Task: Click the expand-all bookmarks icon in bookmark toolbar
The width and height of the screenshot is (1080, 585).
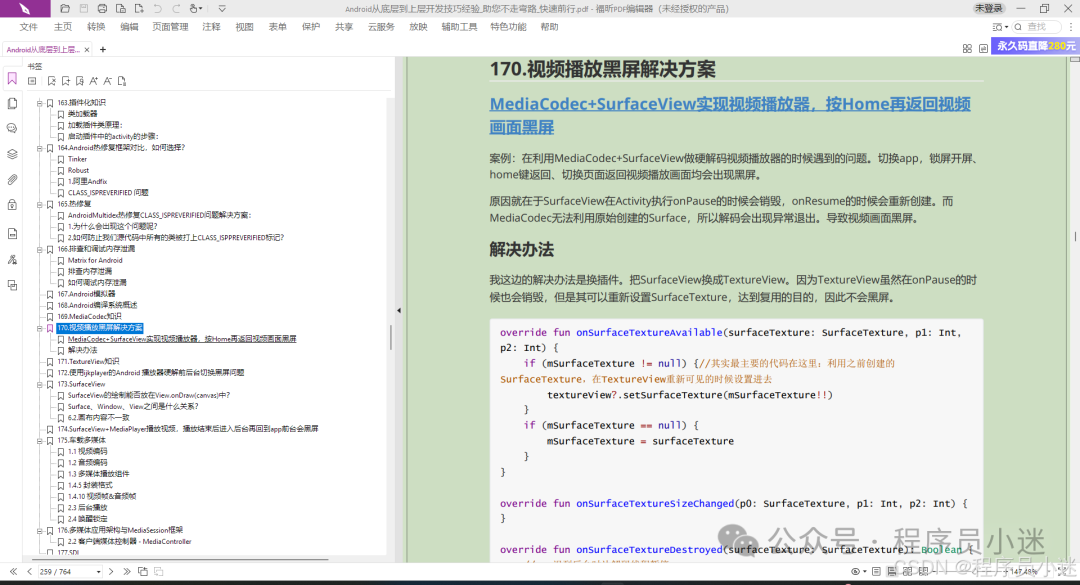Action: click(x=32, y=81)
